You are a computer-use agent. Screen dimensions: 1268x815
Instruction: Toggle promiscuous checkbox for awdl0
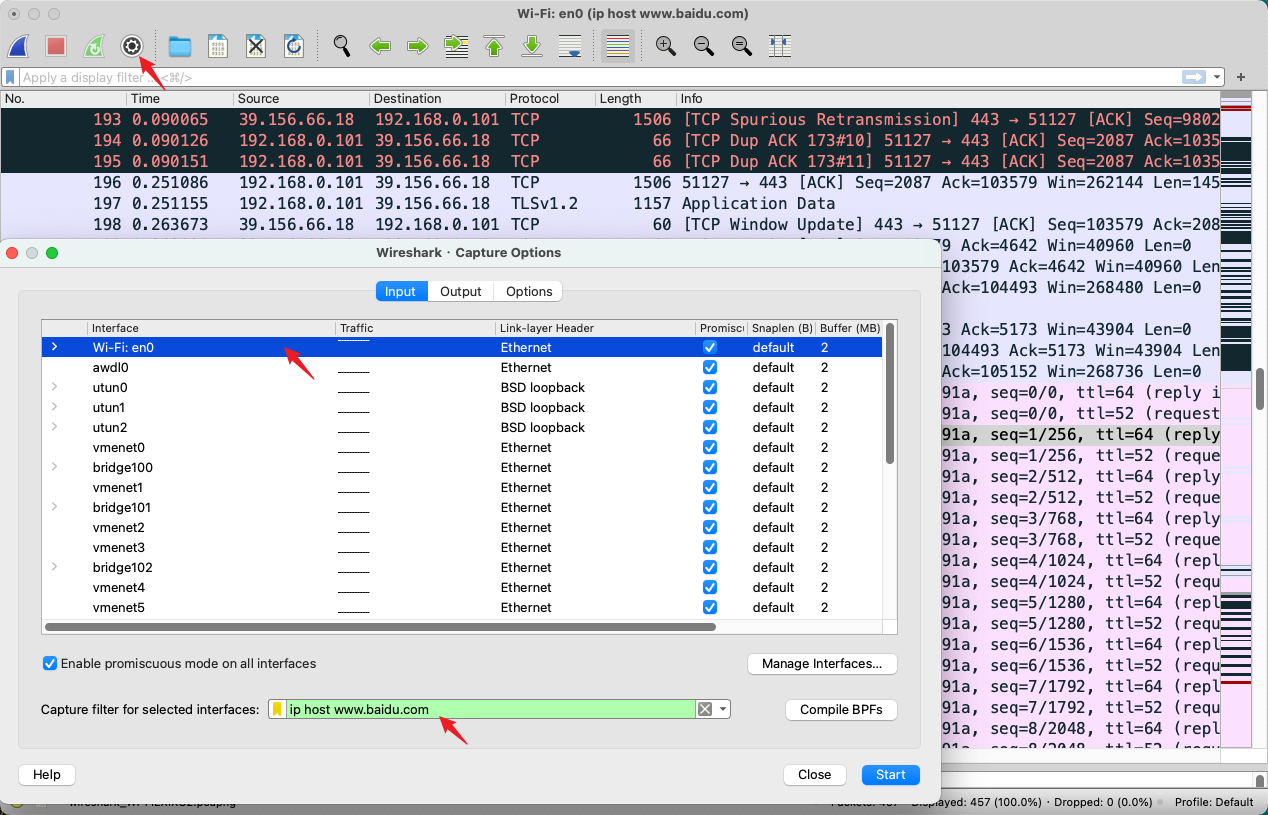click(x=710, y=367)
